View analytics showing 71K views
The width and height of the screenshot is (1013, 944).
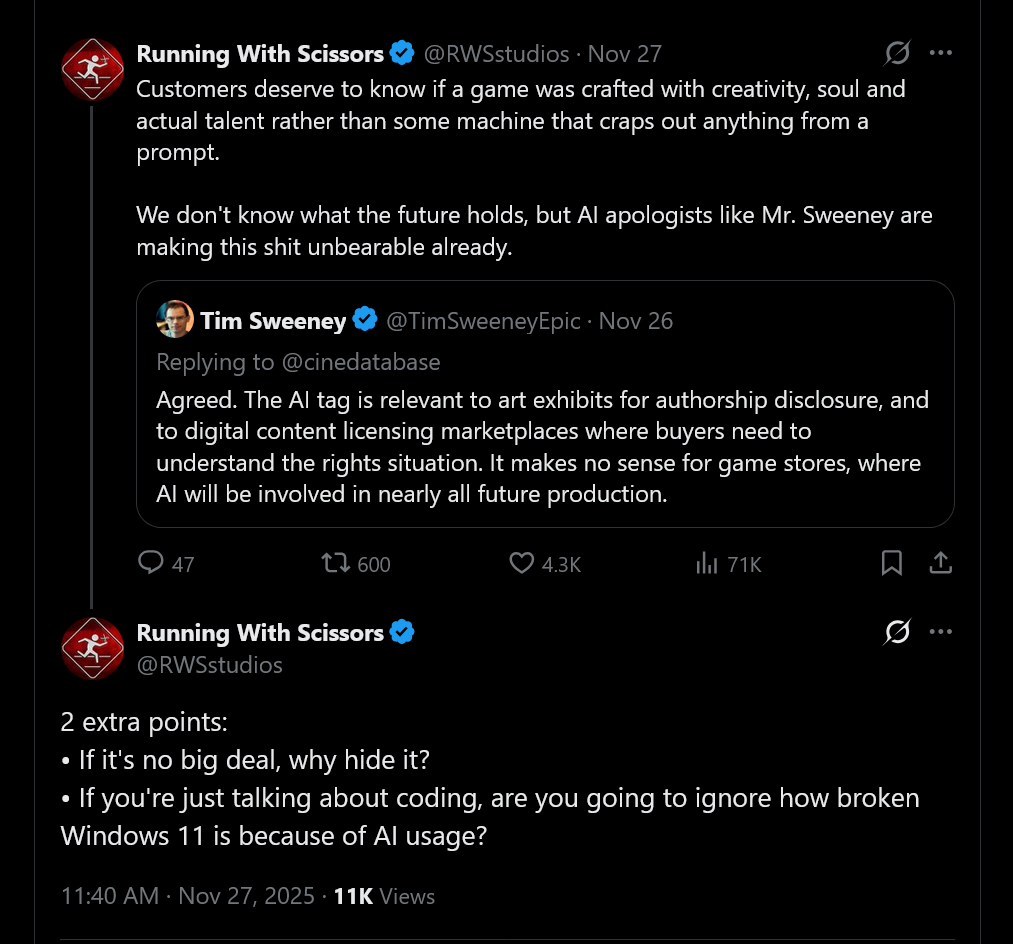(x=707, y=564)
